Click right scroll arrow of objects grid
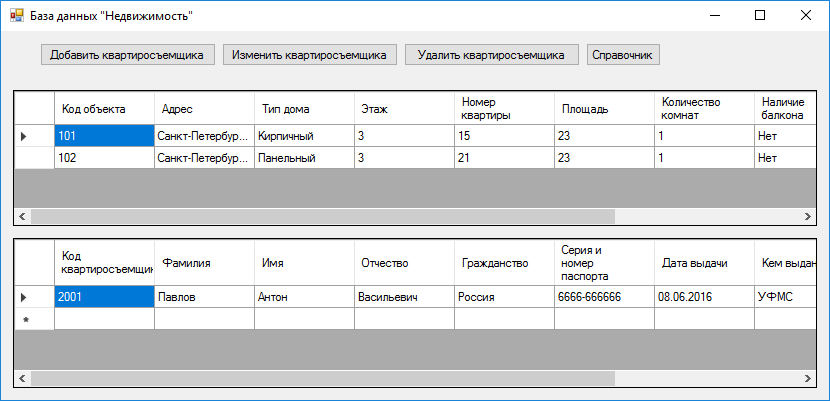 [807, 216]
